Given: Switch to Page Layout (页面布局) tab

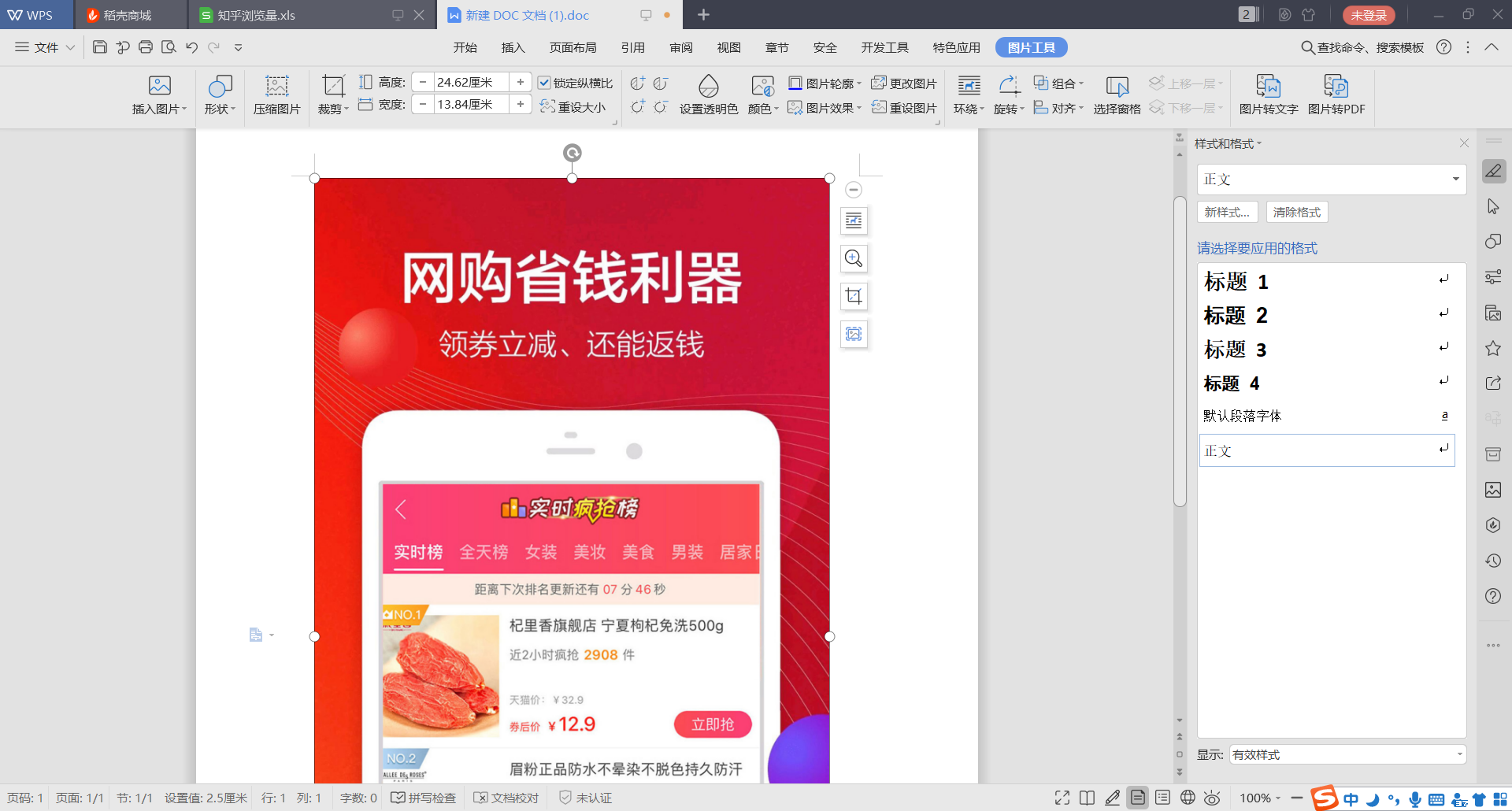Looking at the screenshot, I should pos(573,47).
